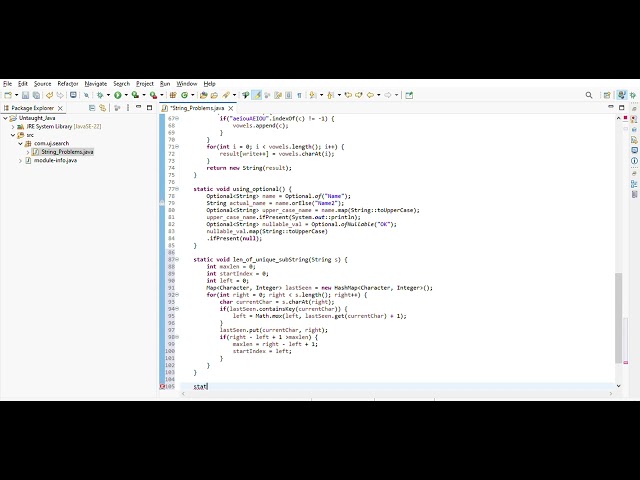Toggle Link with Editor in Package Explorer
640x480 pixels.
[x=103, y=108]
